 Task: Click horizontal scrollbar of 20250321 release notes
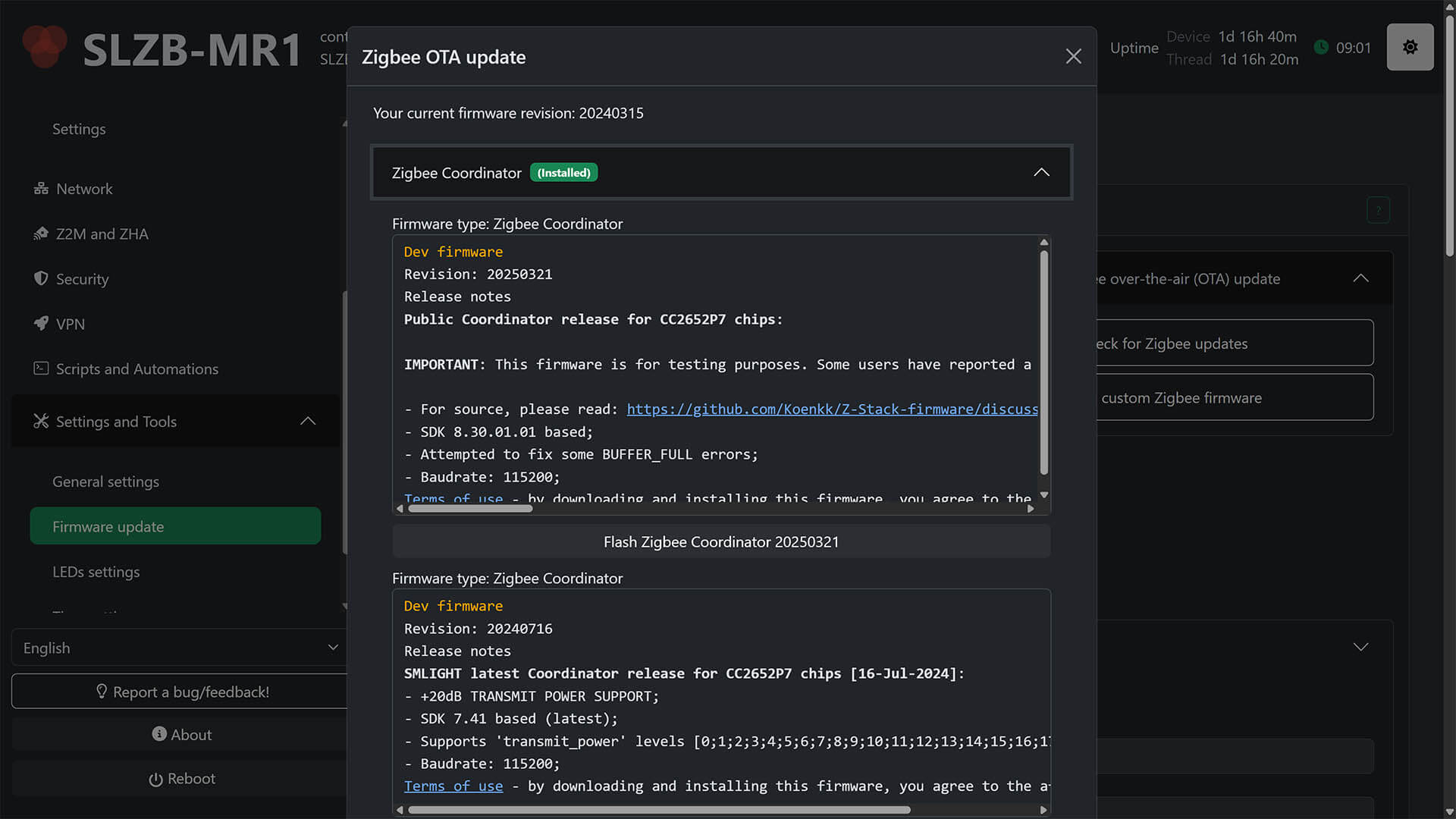tap(470, 509)
